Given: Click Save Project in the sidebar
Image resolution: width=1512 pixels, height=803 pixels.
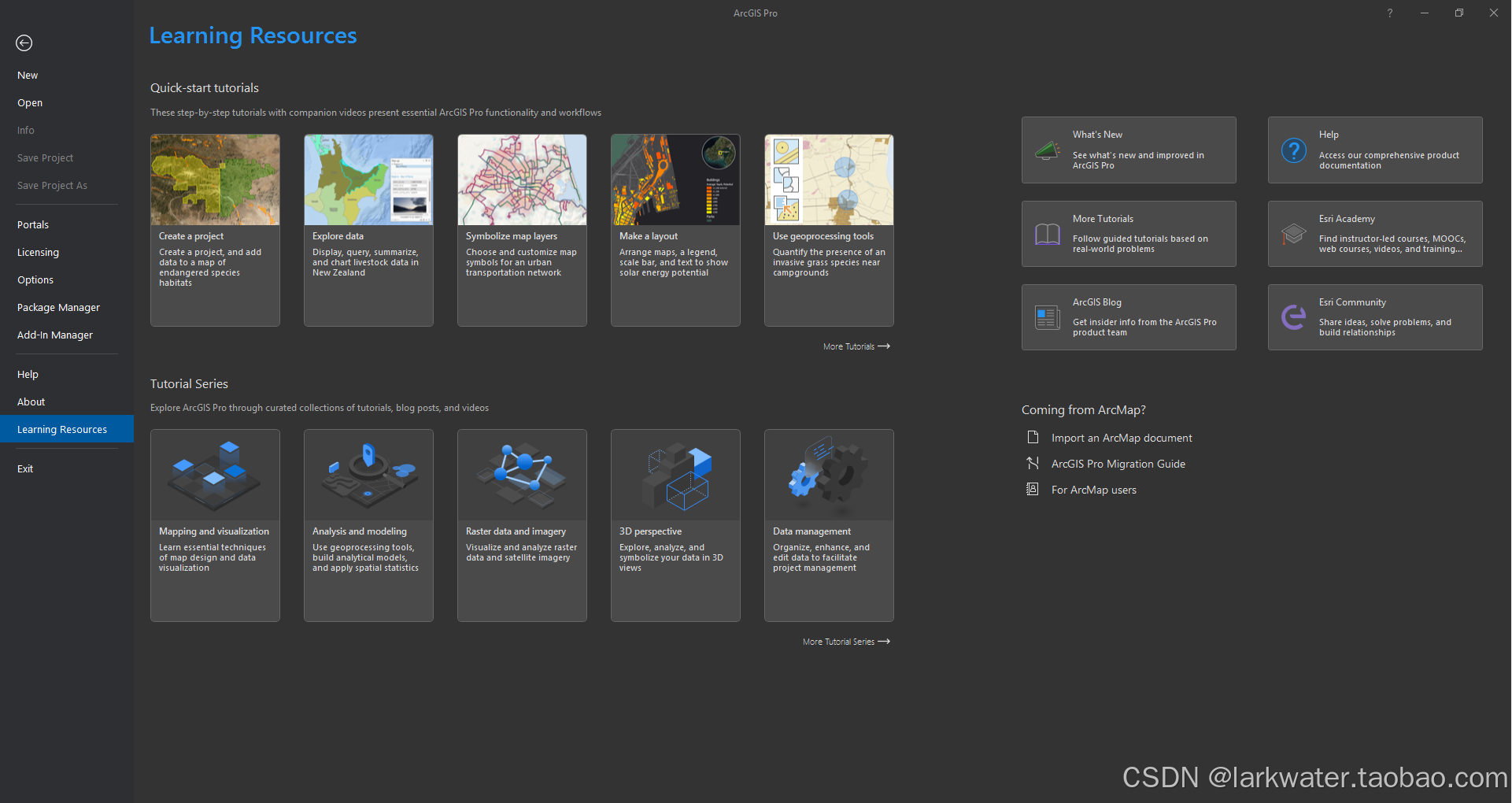Looking at the screenshot, I should coord(67,158).
